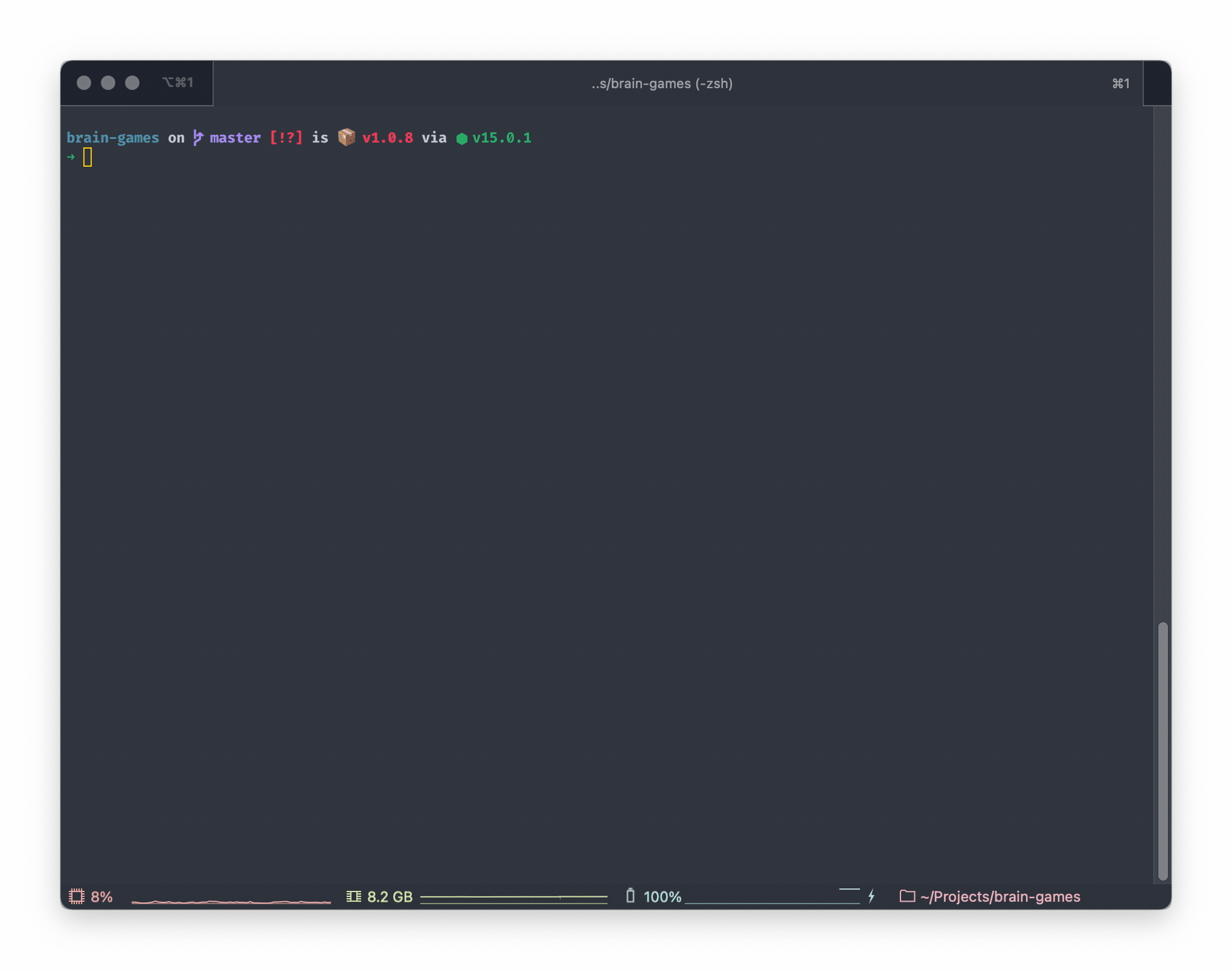Click the CPU chip icon in status bar
The height and width of the screenshot is (970, 1232).
[77, 896]
